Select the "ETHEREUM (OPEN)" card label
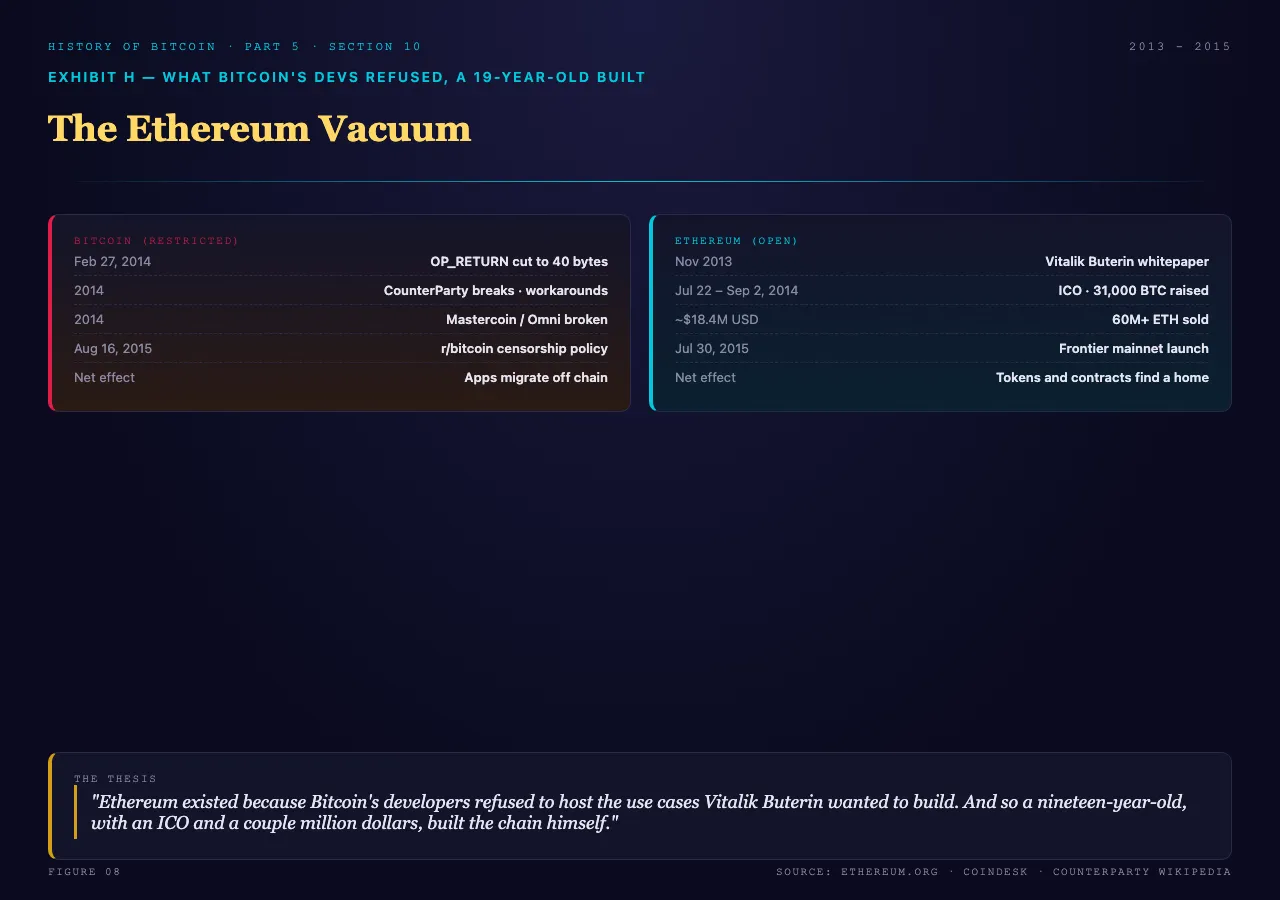 [x=736, y=241]
